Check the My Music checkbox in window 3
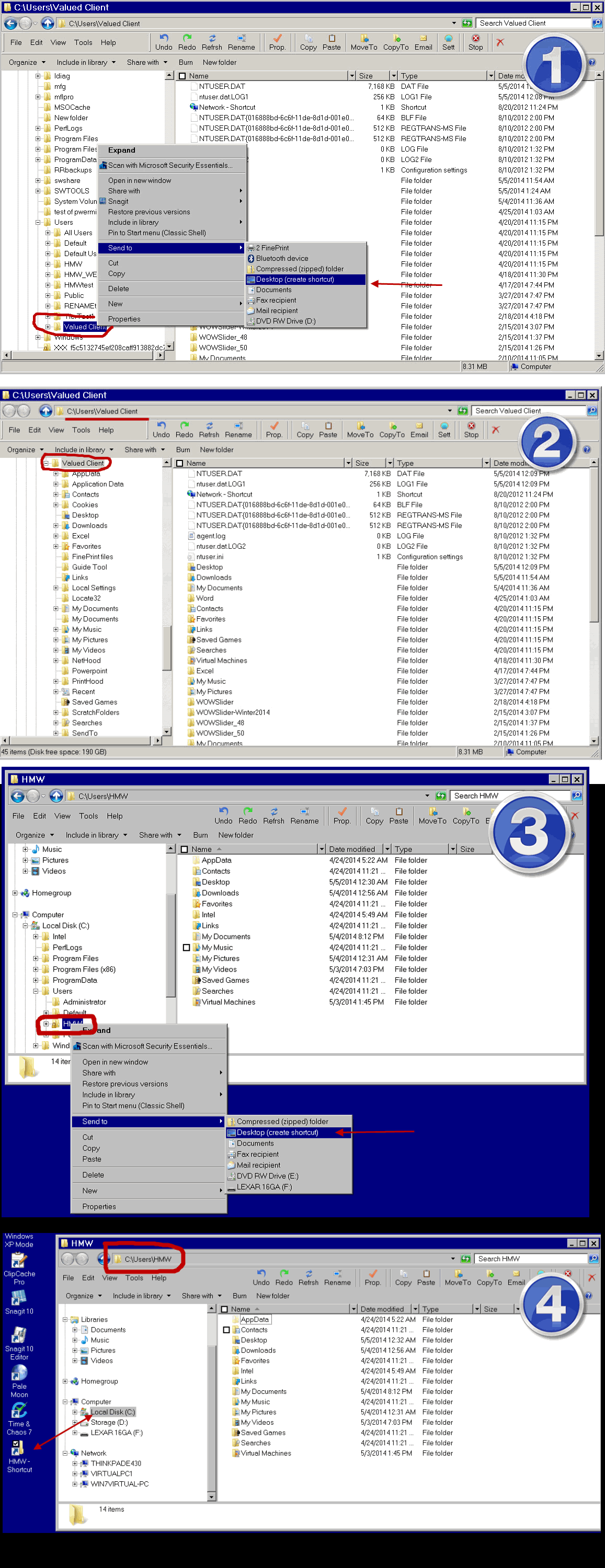 pyautogui.click(x=187, y=948)
